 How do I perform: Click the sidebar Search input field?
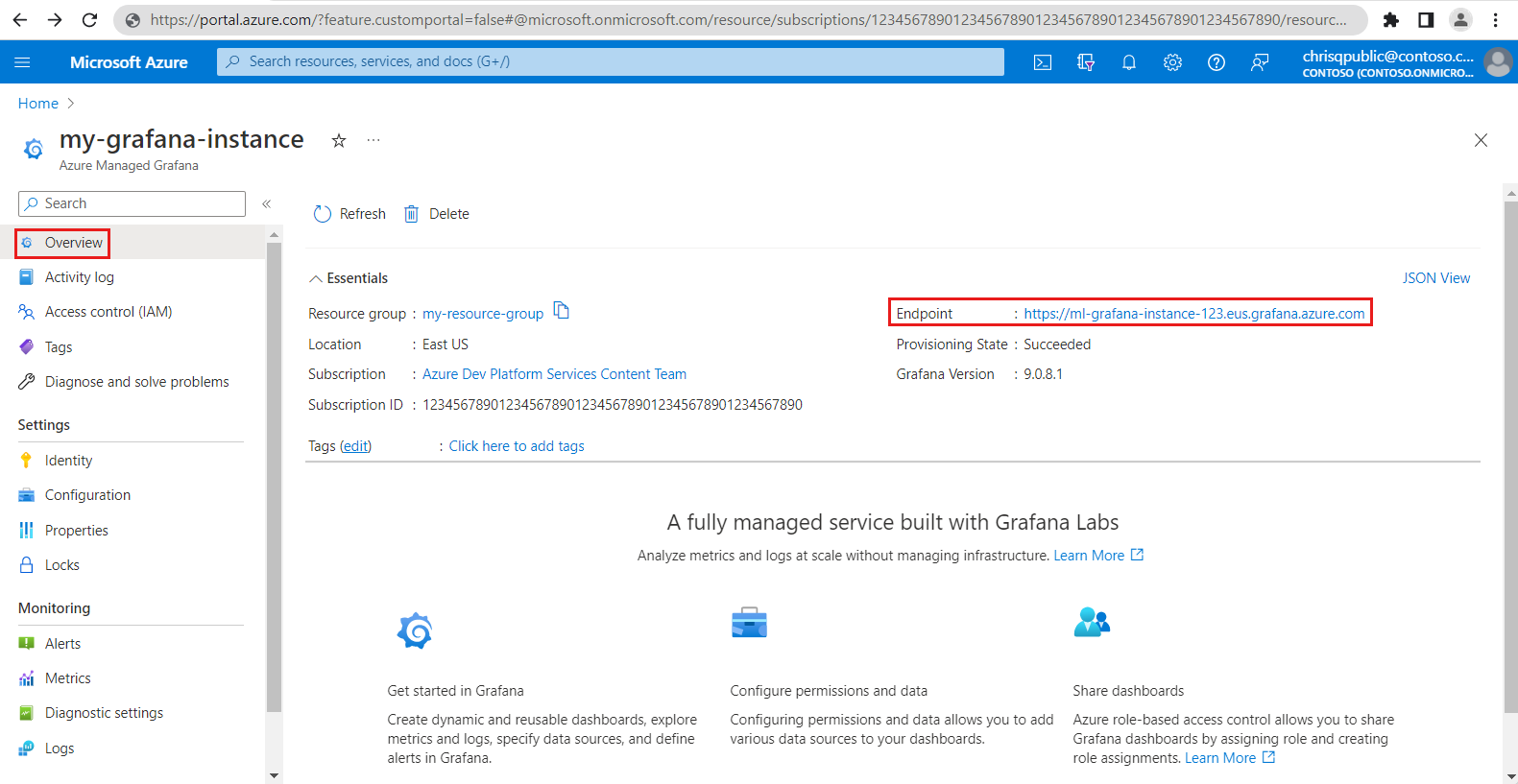(133, 203)
